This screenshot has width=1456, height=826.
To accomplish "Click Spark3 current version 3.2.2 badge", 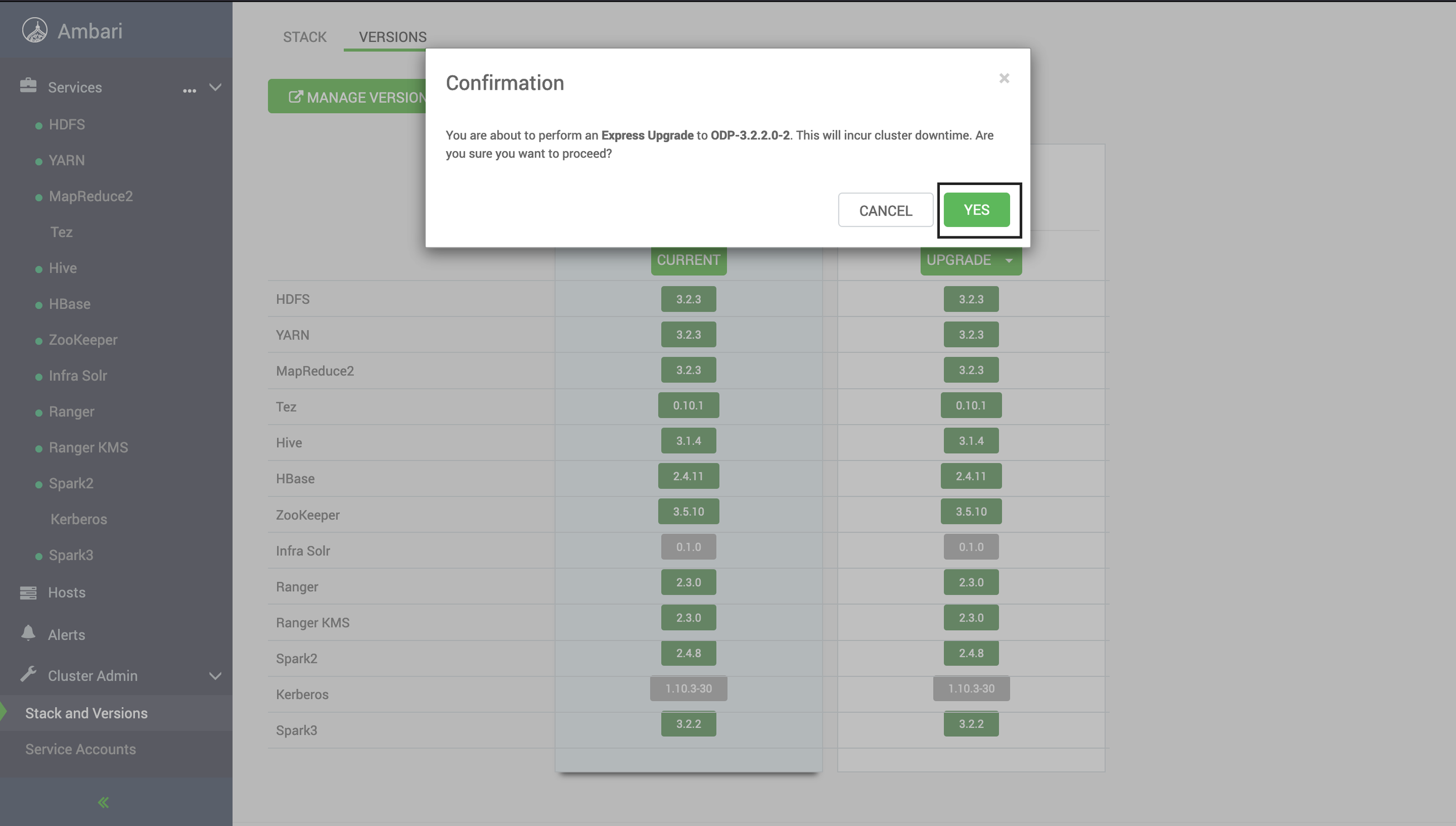I will [x=688, y=724].
